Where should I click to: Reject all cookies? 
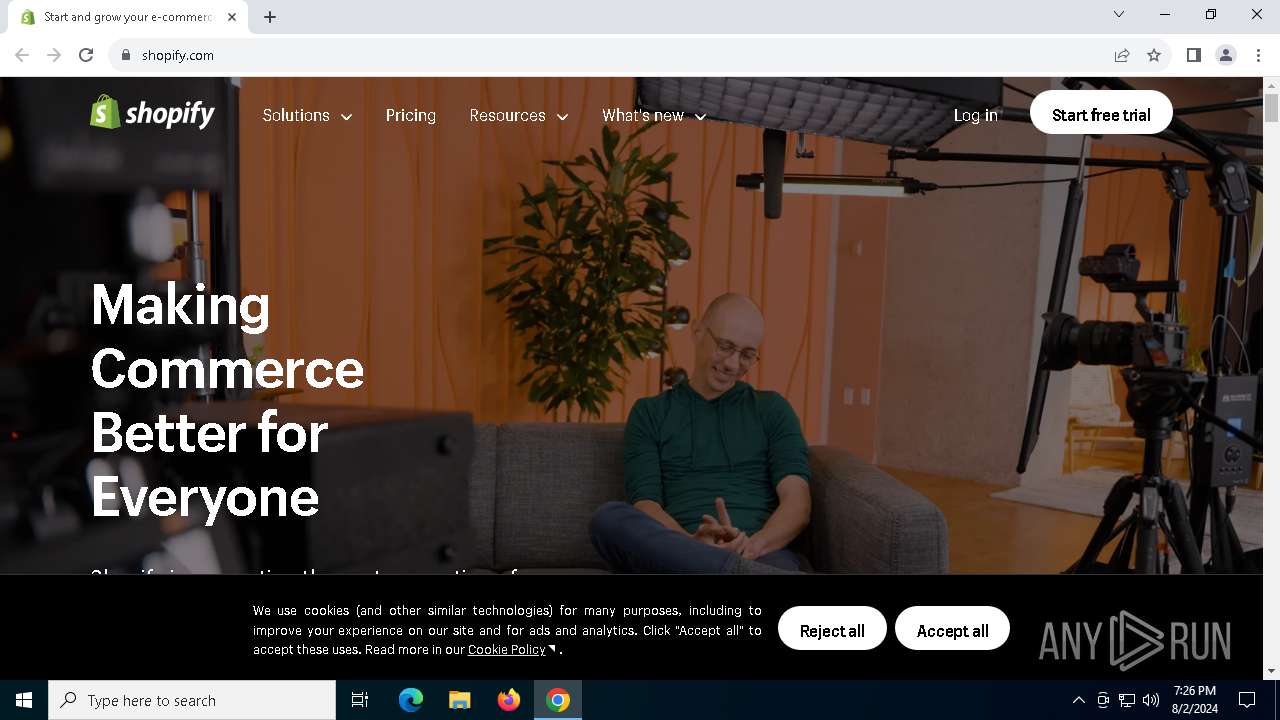(x=832, y=630)
